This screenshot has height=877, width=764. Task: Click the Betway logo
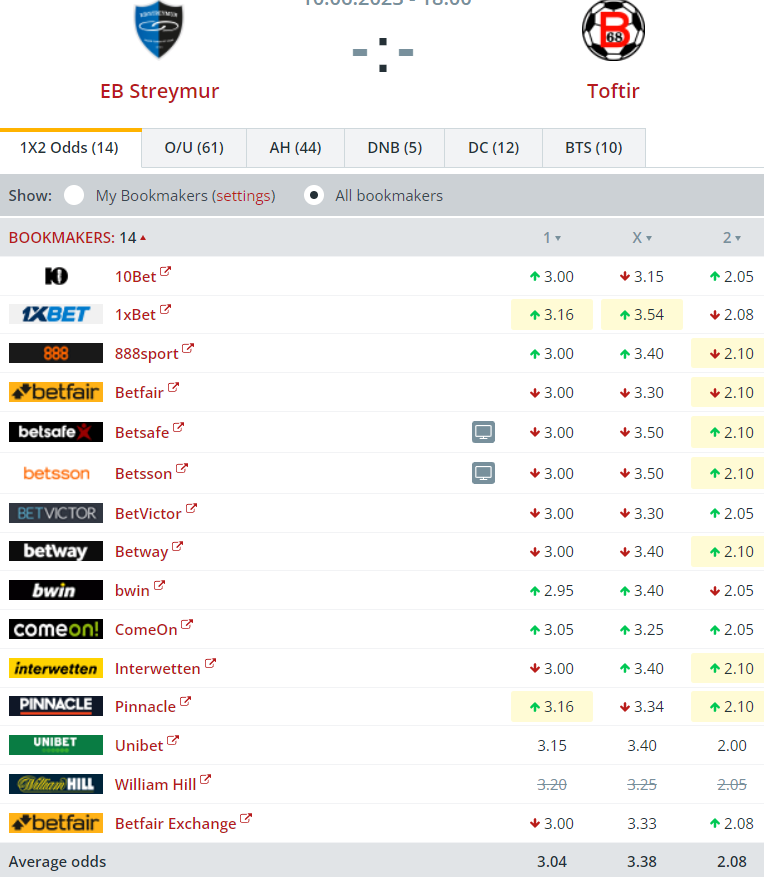click(56, 551)
